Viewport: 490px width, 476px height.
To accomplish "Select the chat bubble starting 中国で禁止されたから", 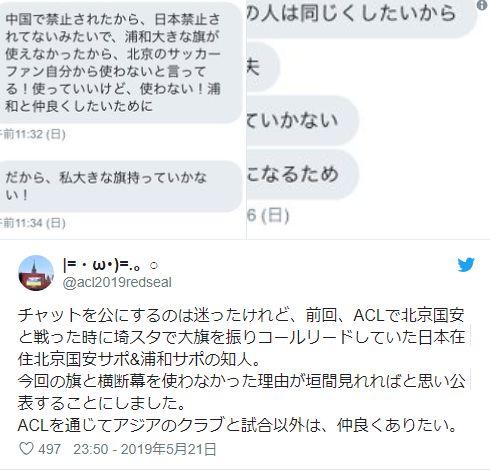I will (121, 63).
